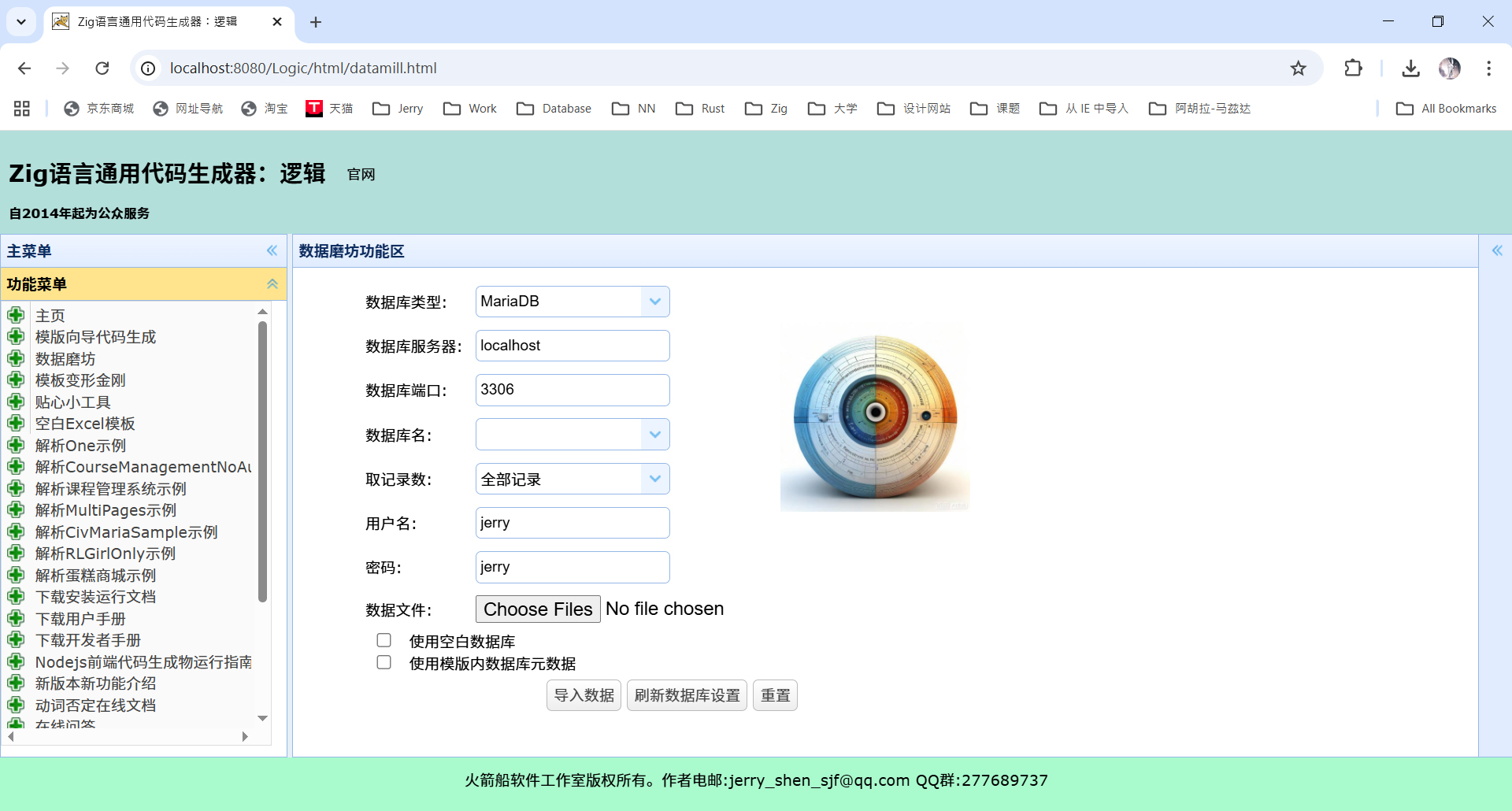Image resolution: width=1512 pixels, height=811 pixels.
Task: Open the 数据库类型 MariaDB dropdown
Action: pyautogui.click(x=654, y=302)
